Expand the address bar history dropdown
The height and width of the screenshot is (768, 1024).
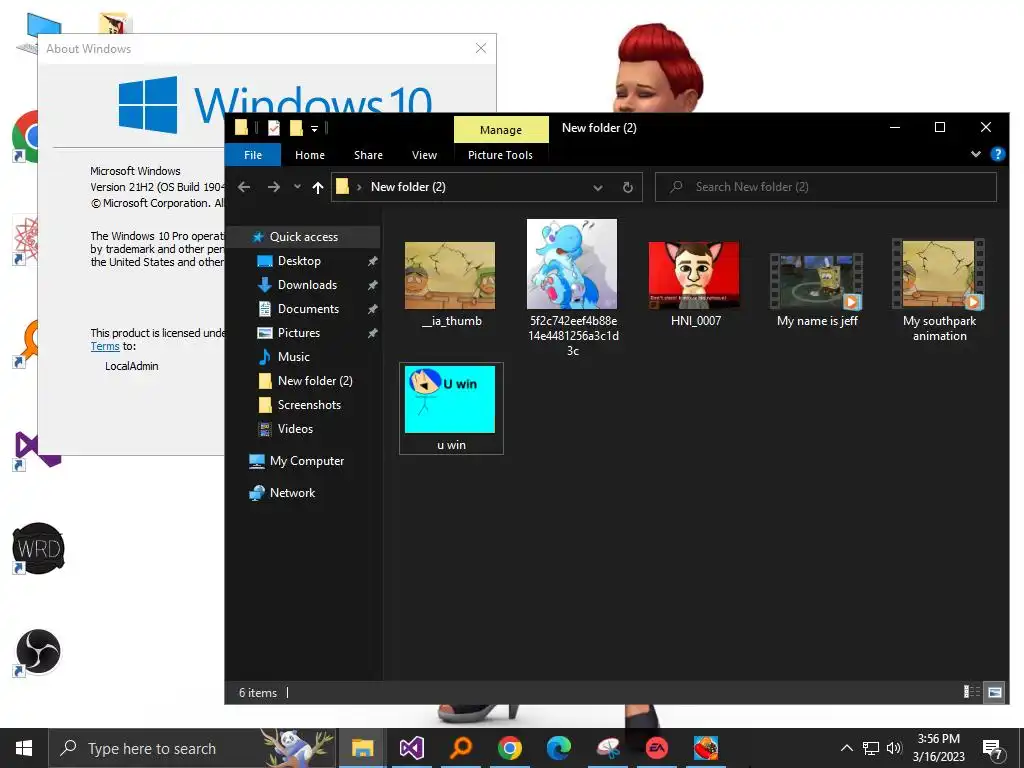tap(598, 187)
